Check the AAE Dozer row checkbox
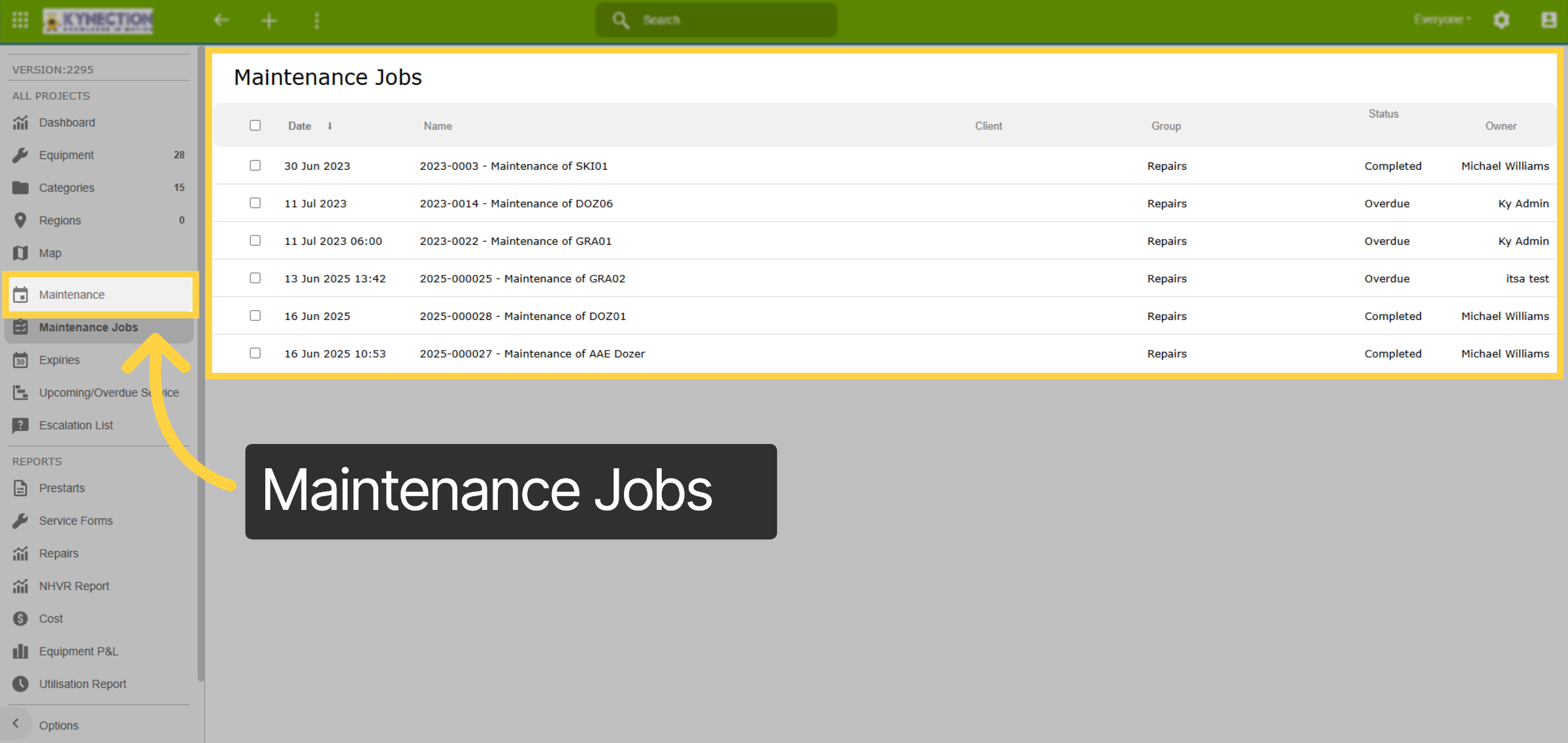This screenshot has height=743, width=1568. click(255, 353)
